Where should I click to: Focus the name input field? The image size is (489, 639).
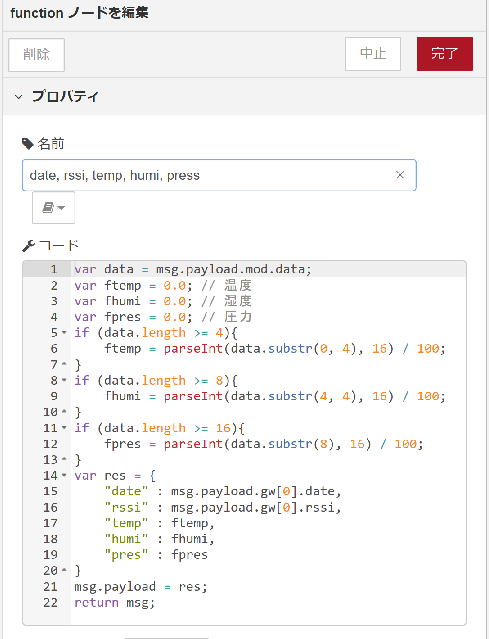[x=219, y=175]
